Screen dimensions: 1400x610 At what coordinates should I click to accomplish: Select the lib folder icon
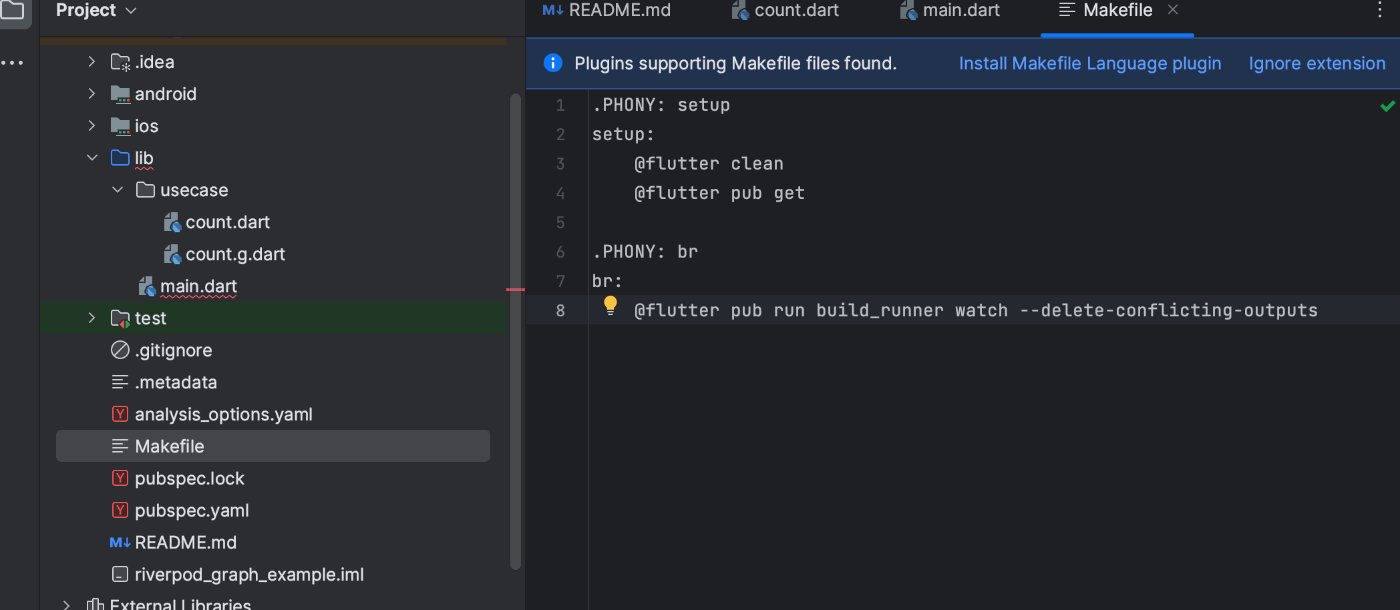pyautogui.click(x=120, y=158)
